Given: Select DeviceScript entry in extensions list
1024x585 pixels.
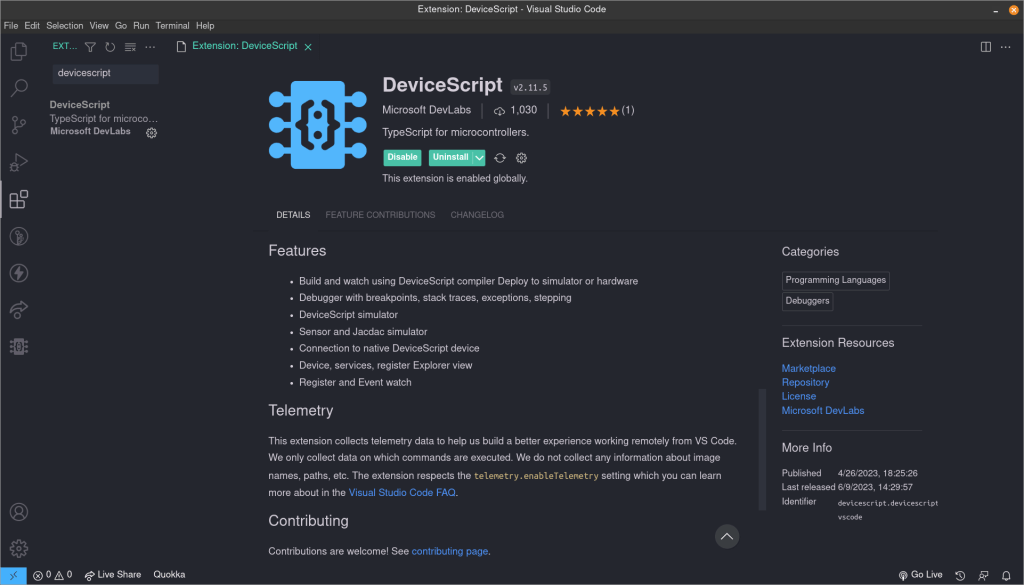Looking at the screenshot, I should tap(104, 118).
